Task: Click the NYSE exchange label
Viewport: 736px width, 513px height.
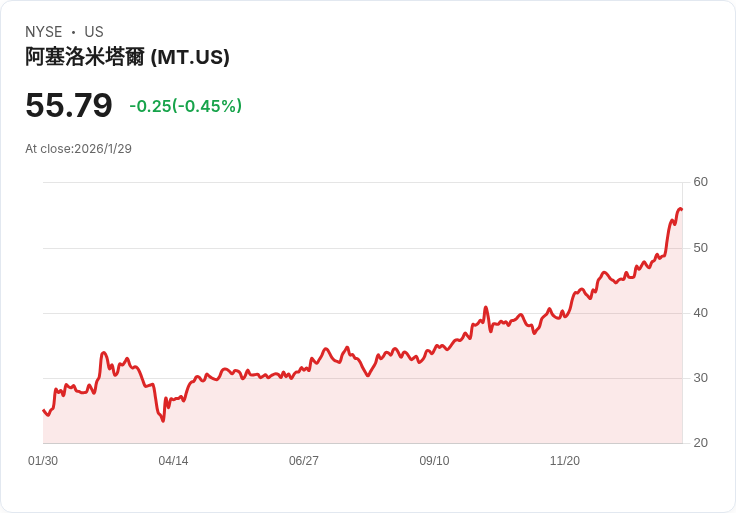Action: coord(44,32)
